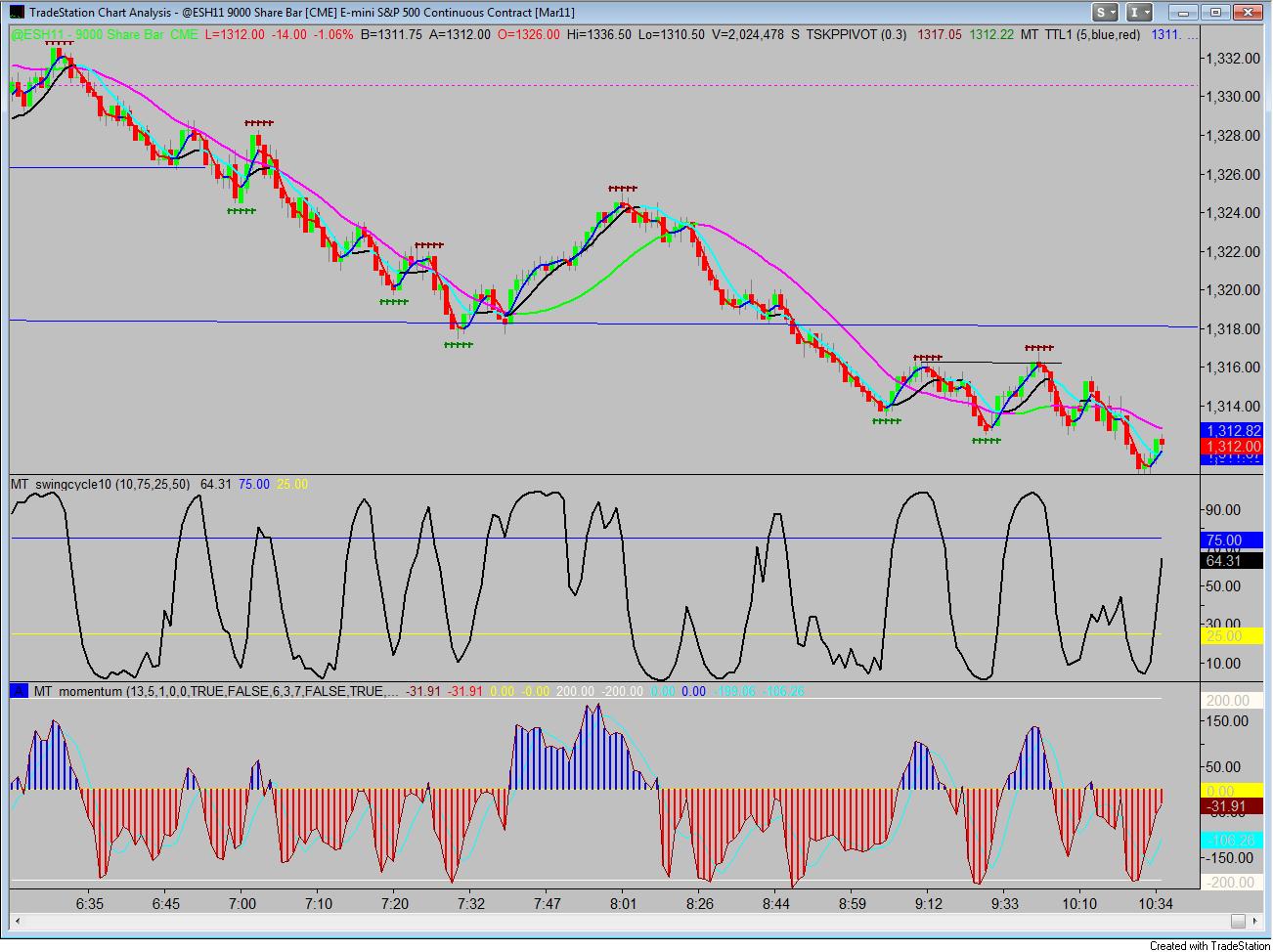Click the 6:35 time axis label
The width and height of the screenshot is (1273, 952).
tap(90, 904)
